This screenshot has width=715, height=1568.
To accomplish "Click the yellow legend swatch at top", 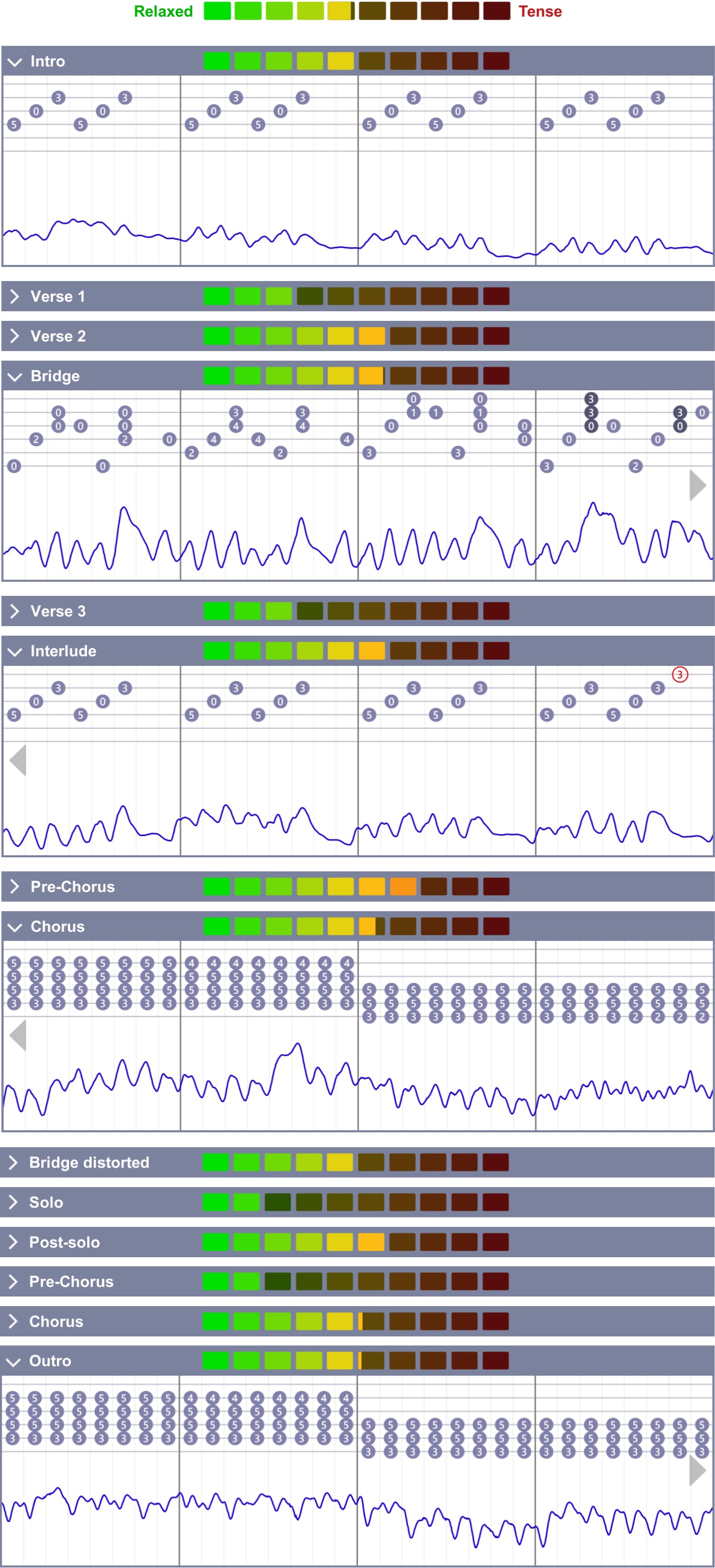I will tap(341, 11).
